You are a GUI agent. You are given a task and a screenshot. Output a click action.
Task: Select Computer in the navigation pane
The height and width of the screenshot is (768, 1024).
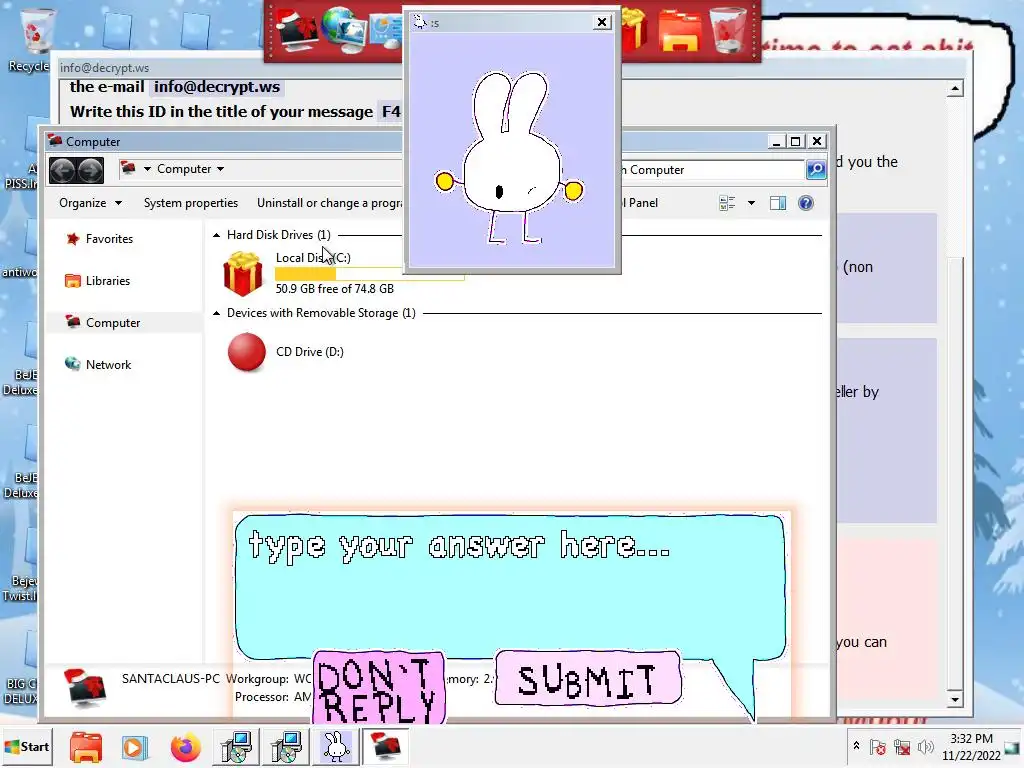(112, 323)
